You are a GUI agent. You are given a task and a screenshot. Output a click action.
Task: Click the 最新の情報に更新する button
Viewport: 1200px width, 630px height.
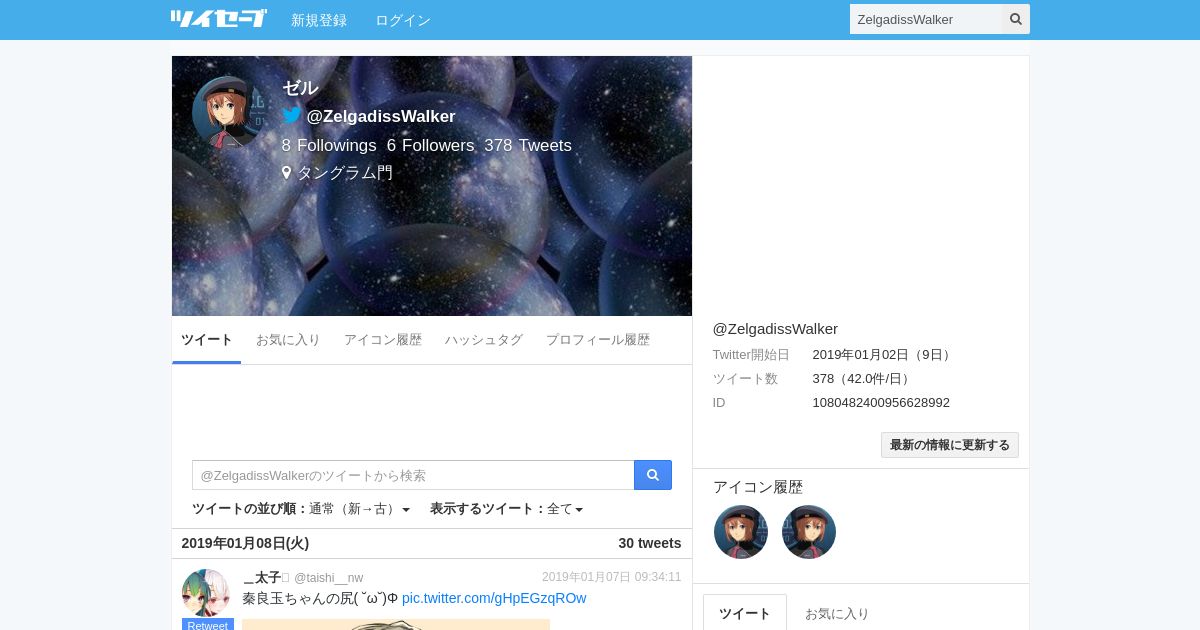tap(950, 445)
